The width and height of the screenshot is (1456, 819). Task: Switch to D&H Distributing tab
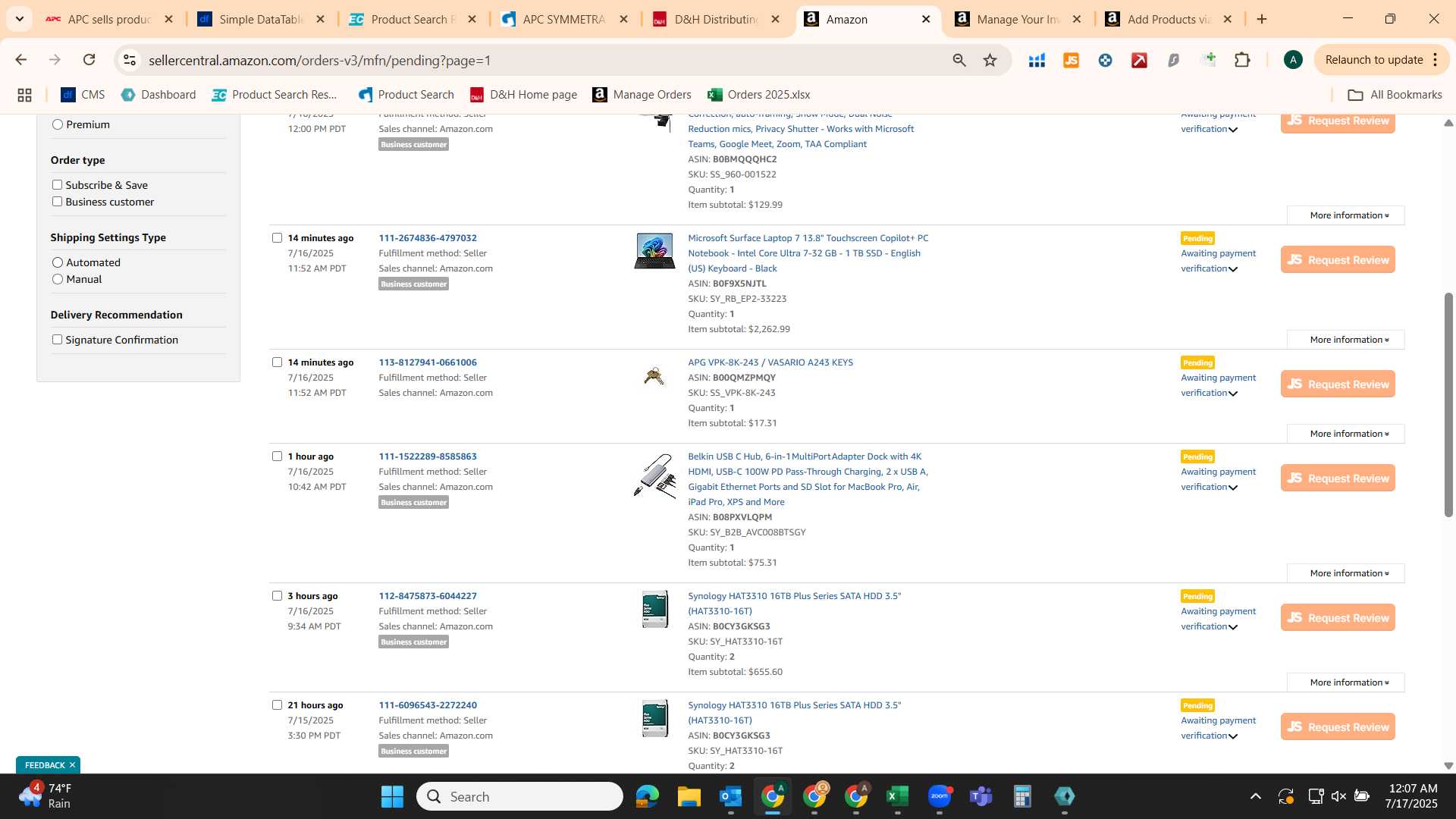point(716,19)
